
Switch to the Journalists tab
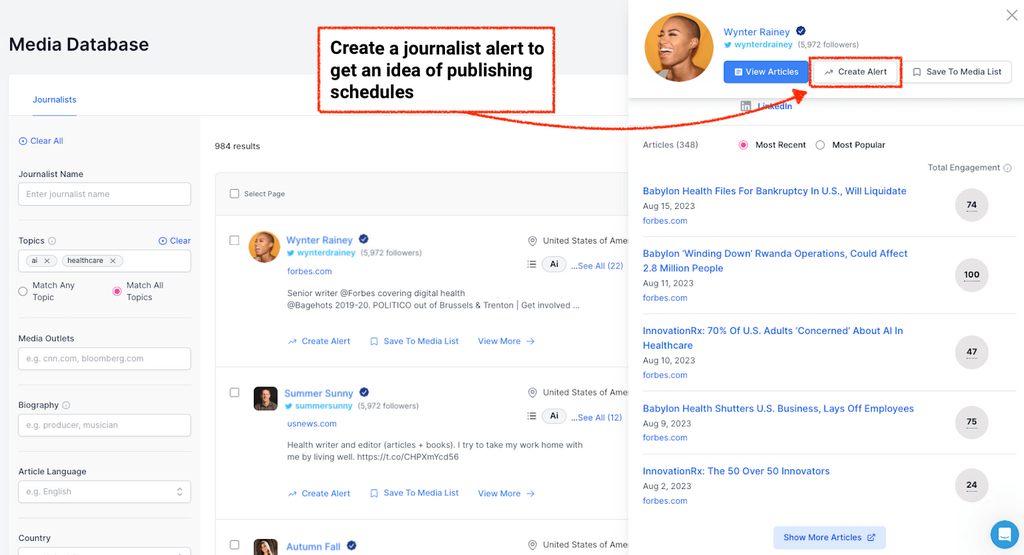[x=54, y=100]
